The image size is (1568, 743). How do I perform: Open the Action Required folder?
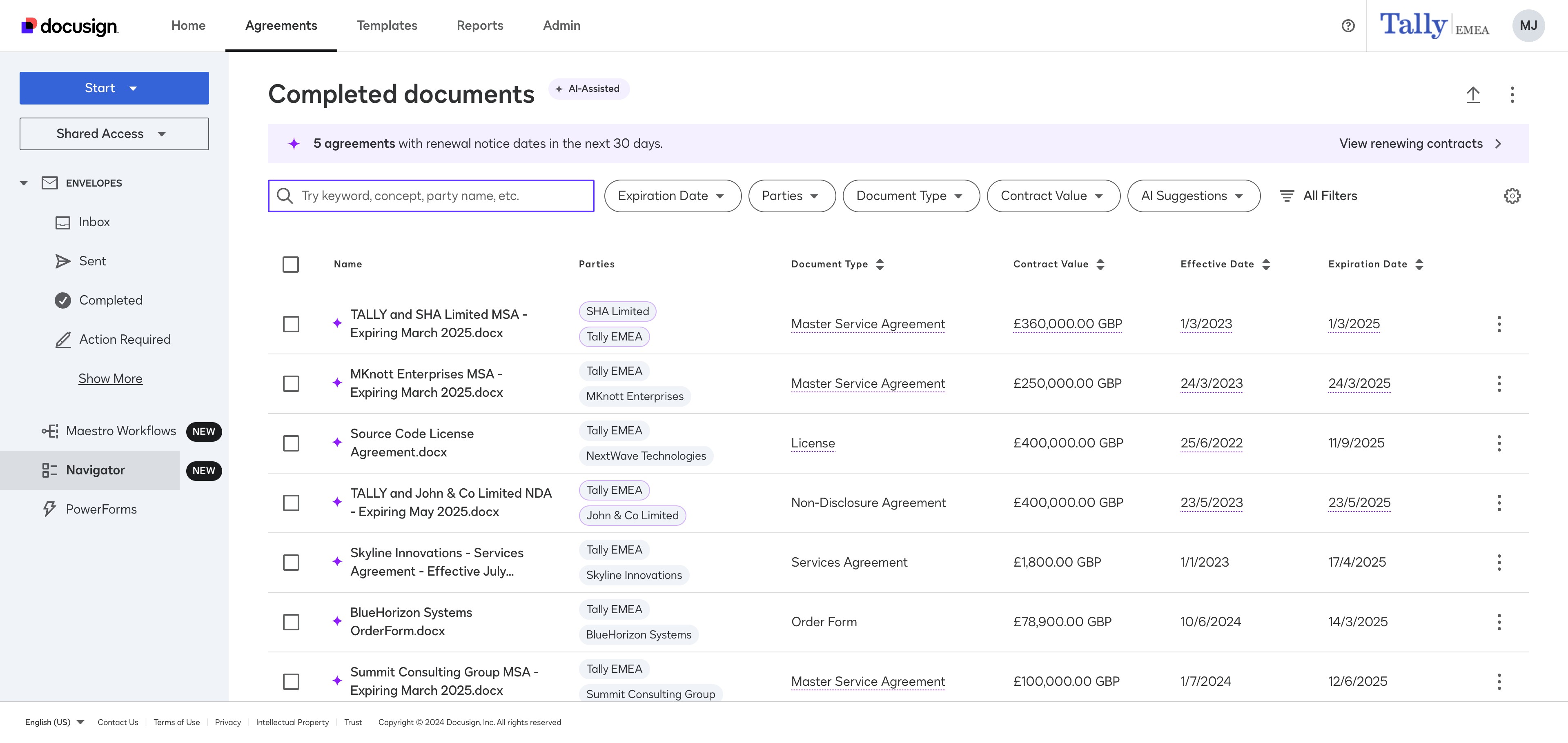[124, 340]
